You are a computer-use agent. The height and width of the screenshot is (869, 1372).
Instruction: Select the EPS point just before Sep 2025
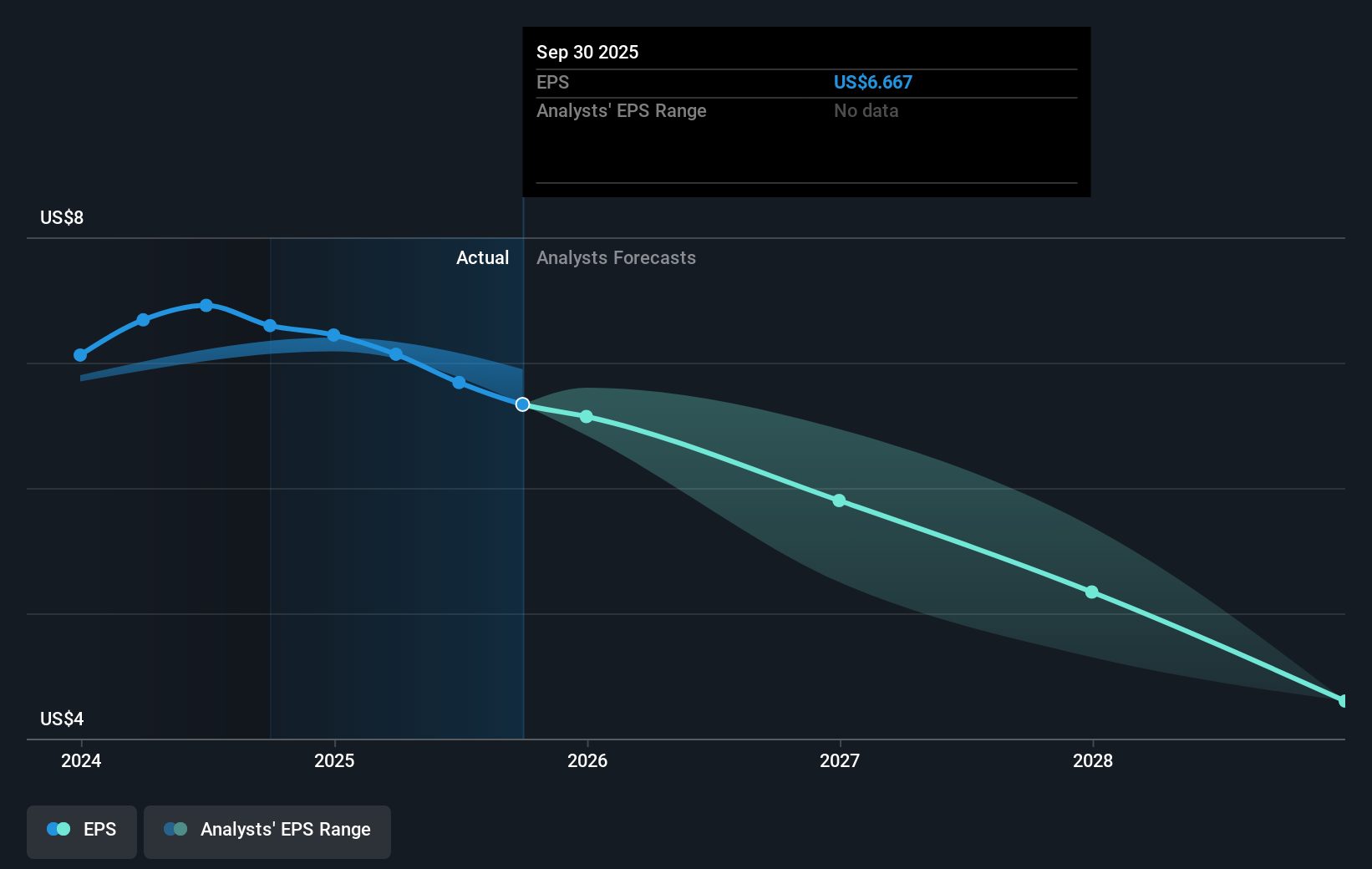coord(459,383)
